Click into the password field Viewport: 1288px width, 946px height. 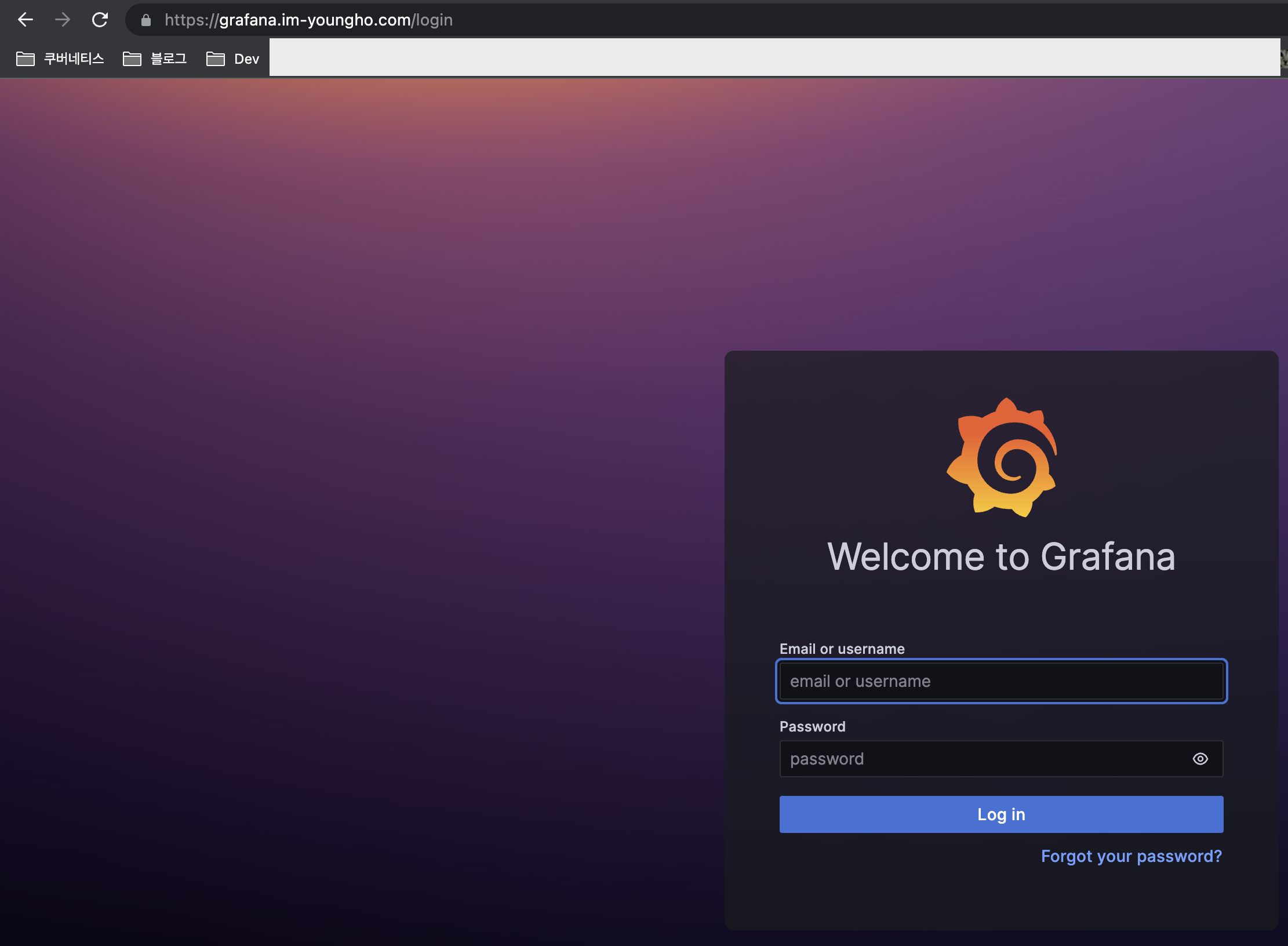tap(980, 759)
